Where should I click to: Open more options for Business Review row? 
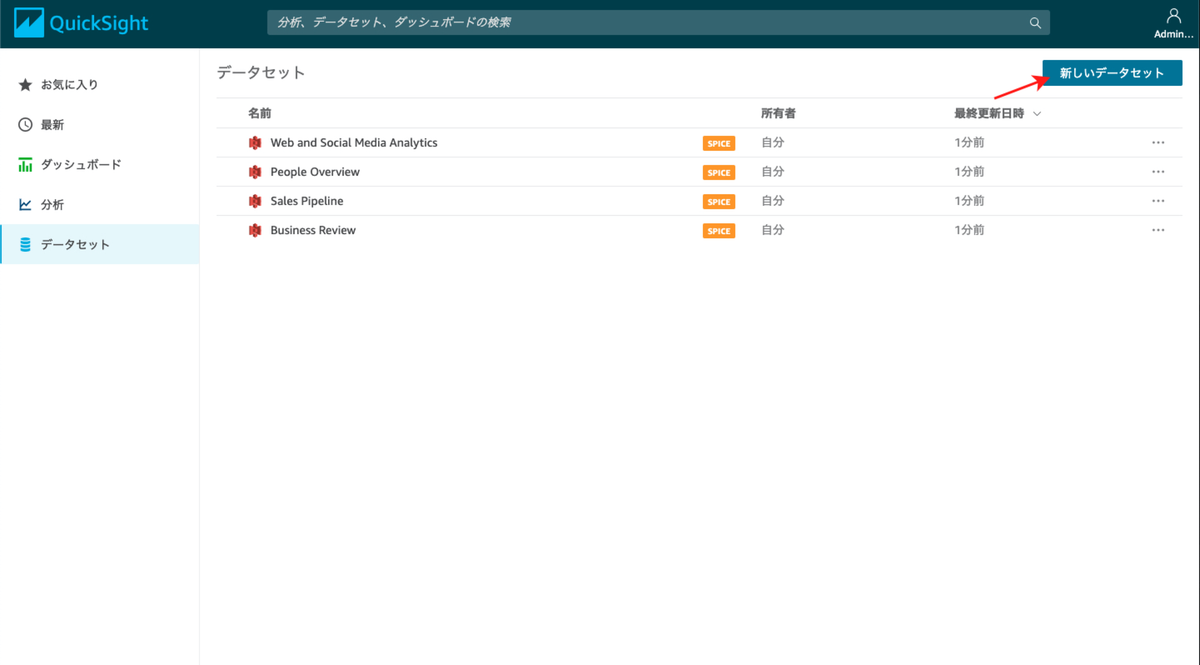point(1158,230)
